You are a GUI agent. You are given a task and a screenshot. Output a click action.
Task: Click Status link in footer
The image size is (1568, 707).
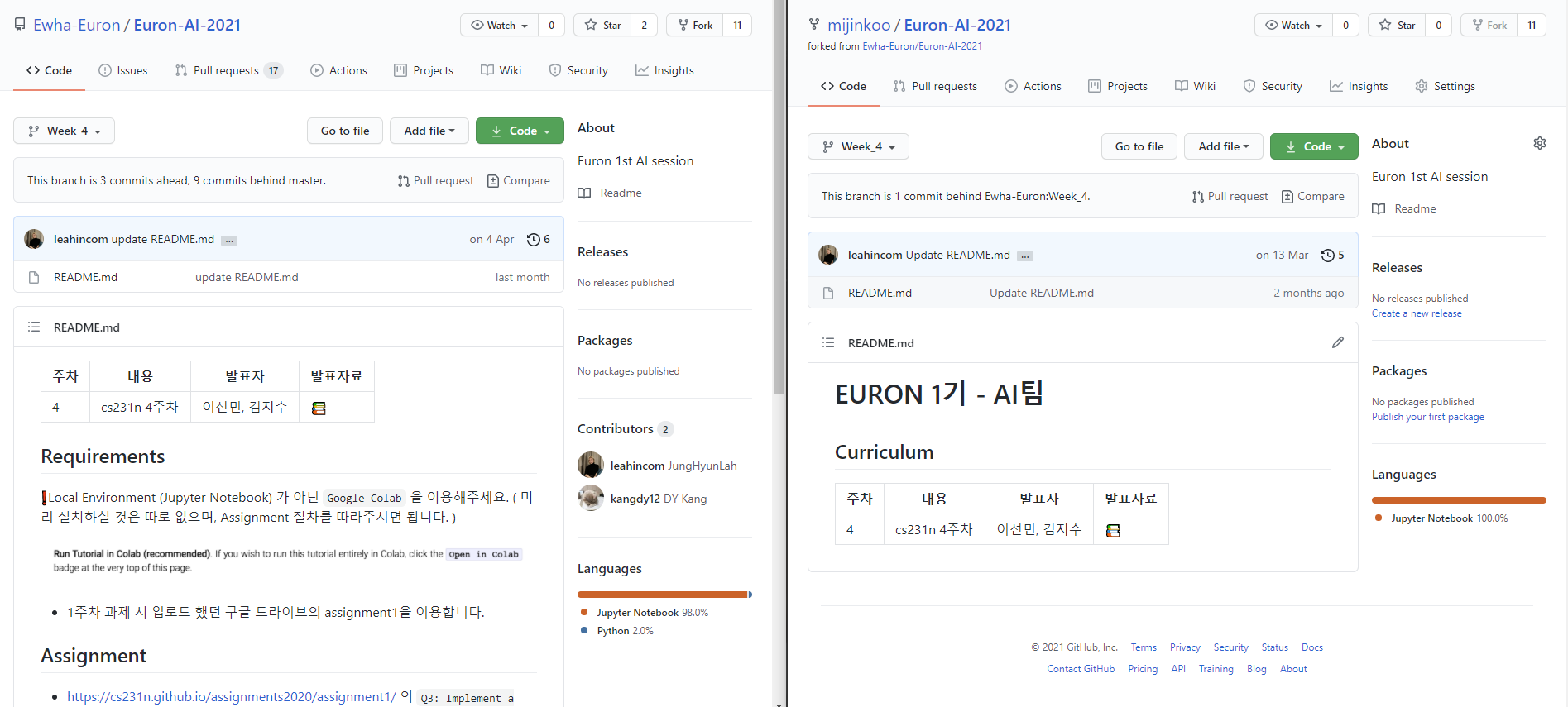(1274, 647)
